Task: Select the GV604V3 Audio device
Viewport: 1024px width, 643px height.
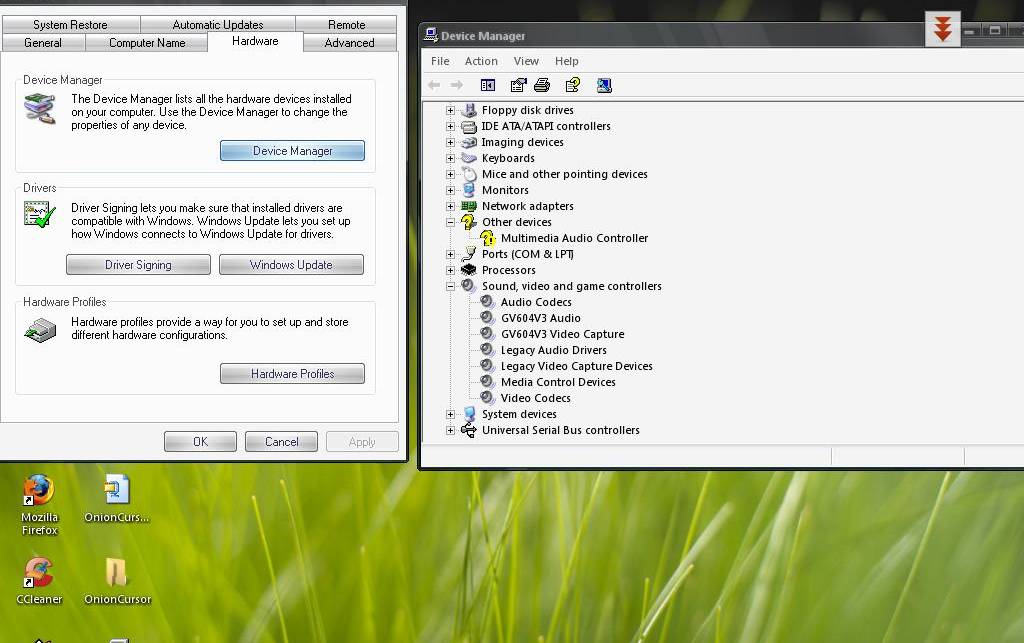Action: coord(541,318)
